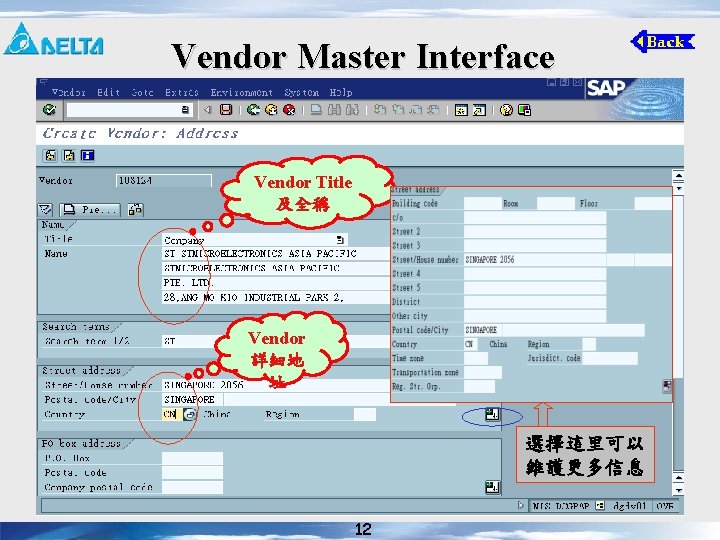Click the Generate Shortcut icon
This screenshot has width=720, height=540.
click(x=479, y=110)
